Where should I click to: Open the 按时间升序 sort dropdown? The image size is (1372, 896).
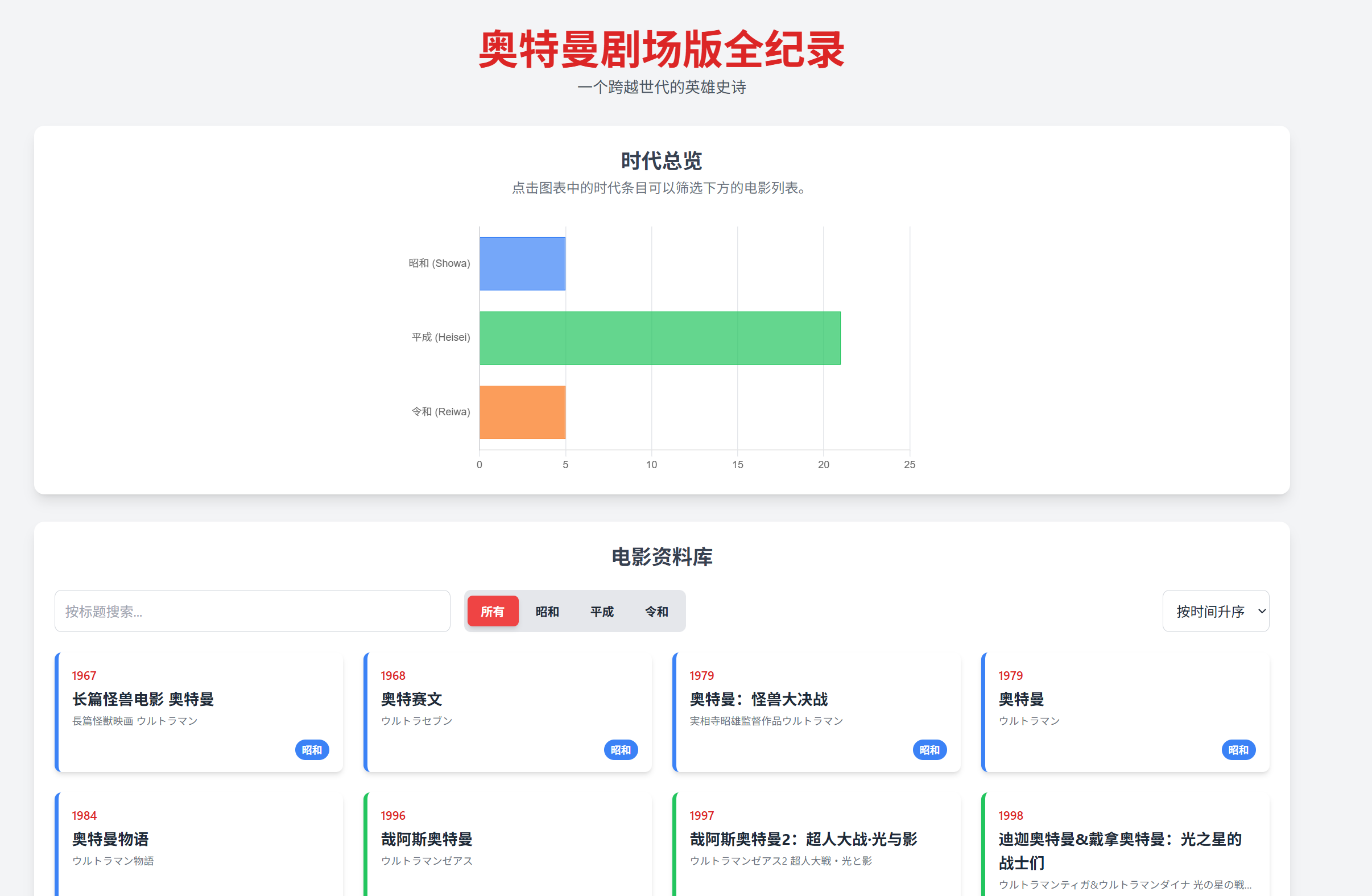tap(1215, 611)
